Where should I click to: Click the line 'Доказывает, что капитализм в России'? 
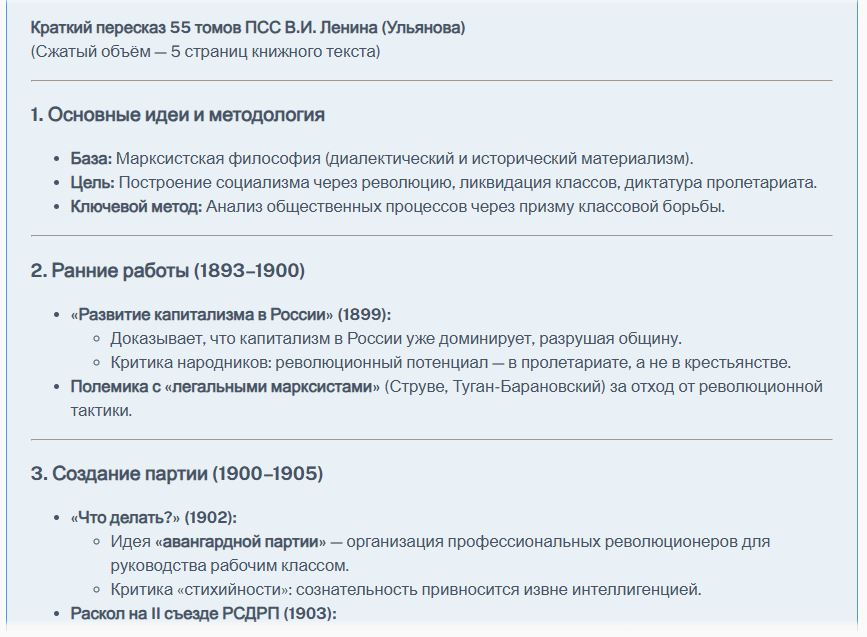coord(395,338)
